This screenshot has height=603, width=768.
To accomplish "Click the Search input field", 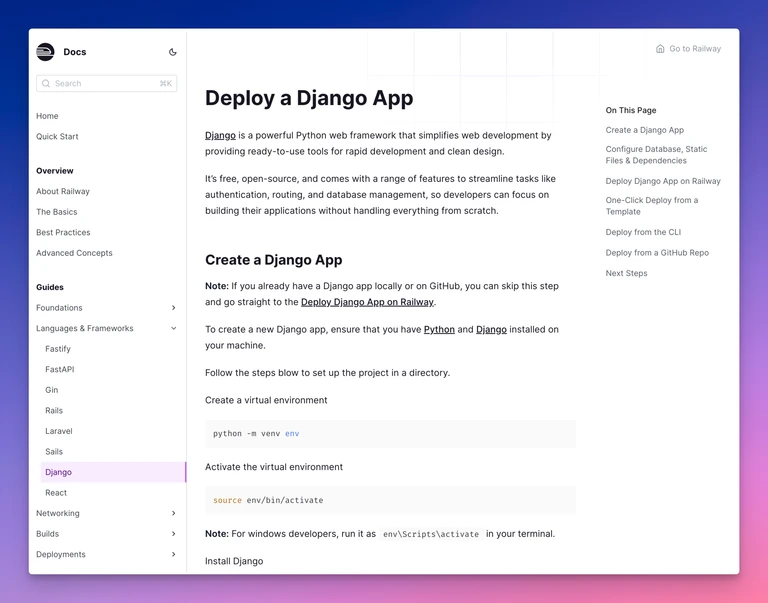I will point(106,83).
